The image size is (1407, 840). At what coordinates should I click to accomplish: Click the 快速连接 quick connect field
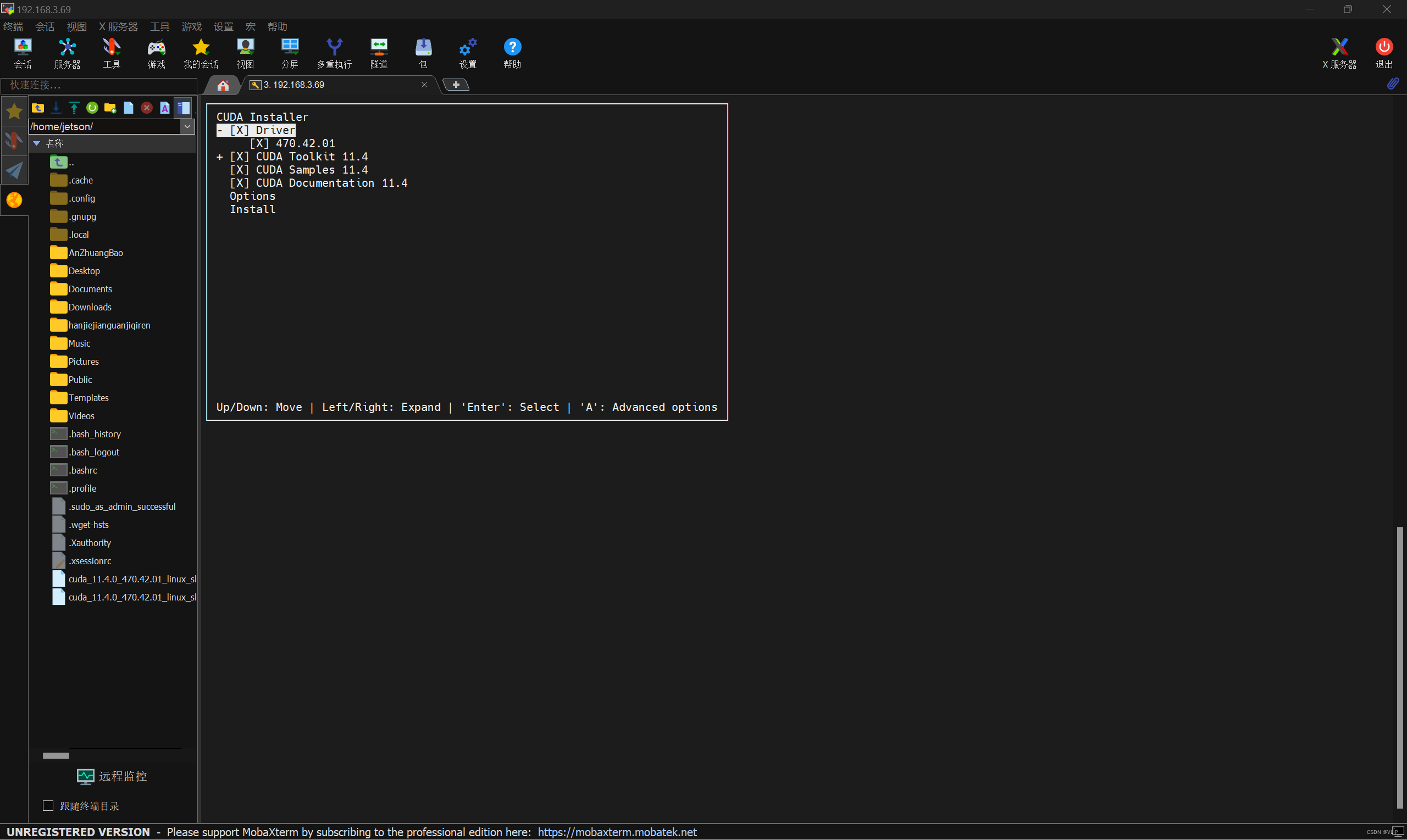point(99,86)
